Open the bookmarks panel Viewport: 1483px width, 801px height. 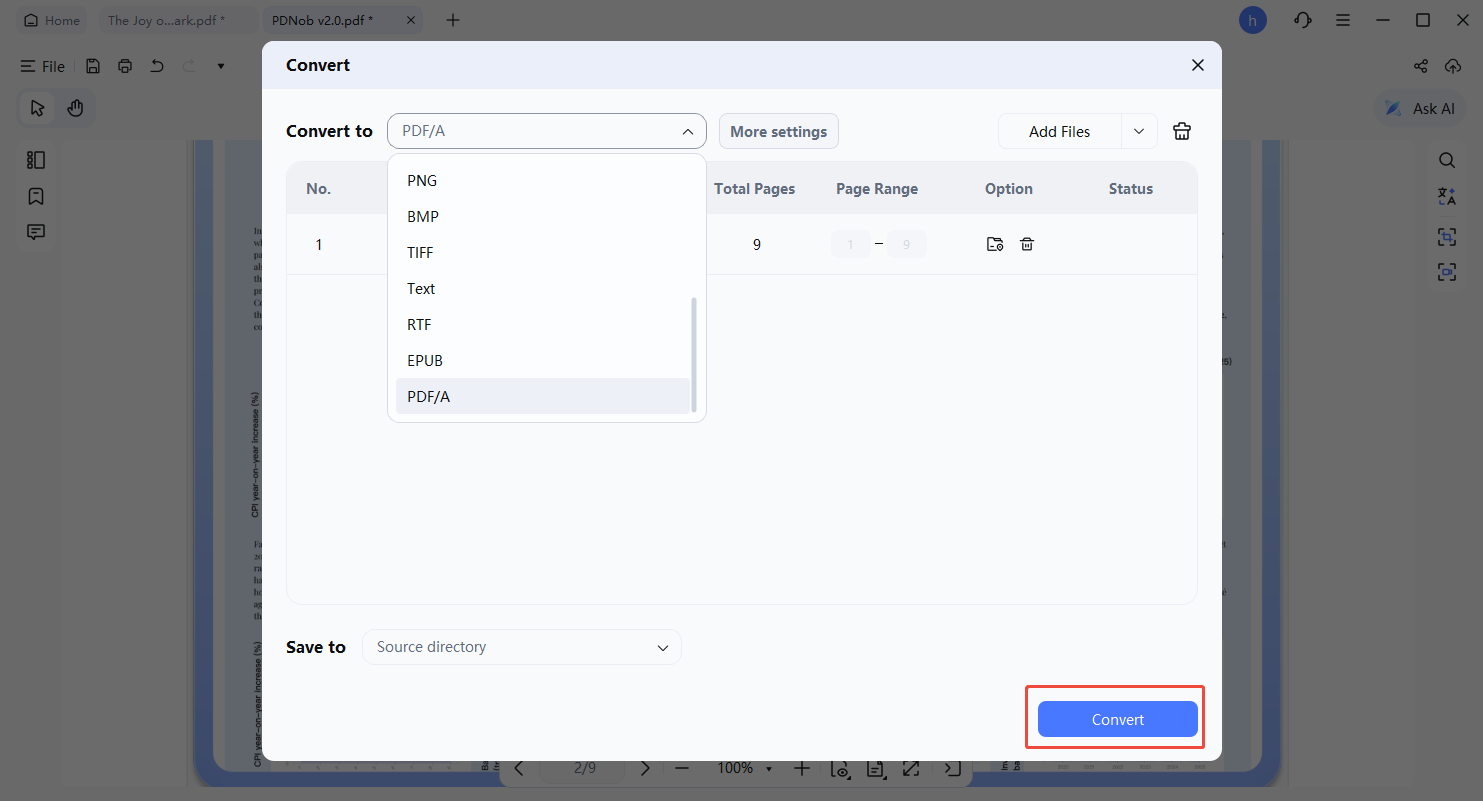tap(36, 196)
